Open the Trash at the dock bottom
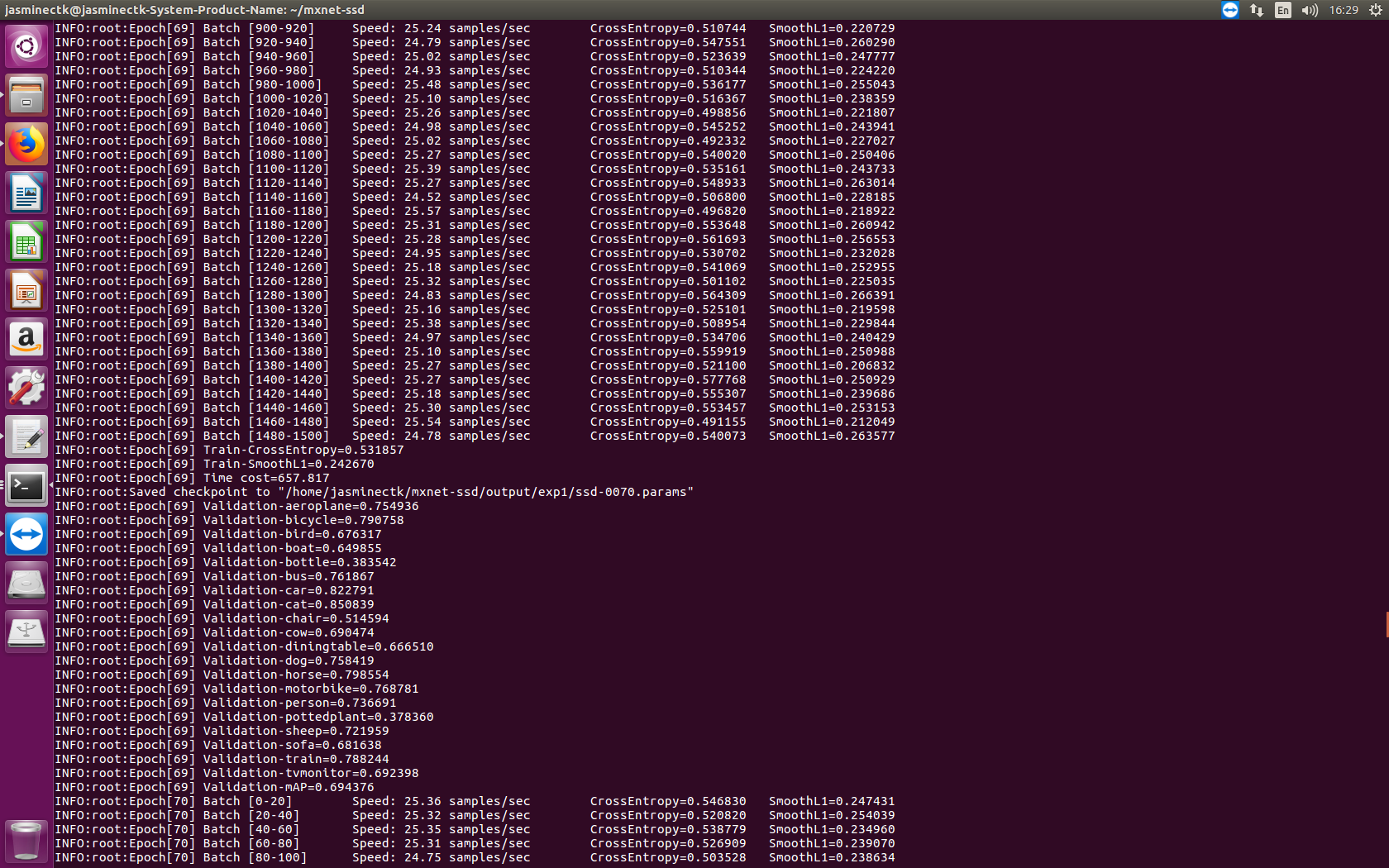Image resolution: width=1389 pixels, height=868 pixels. click(x=26, y=841)
